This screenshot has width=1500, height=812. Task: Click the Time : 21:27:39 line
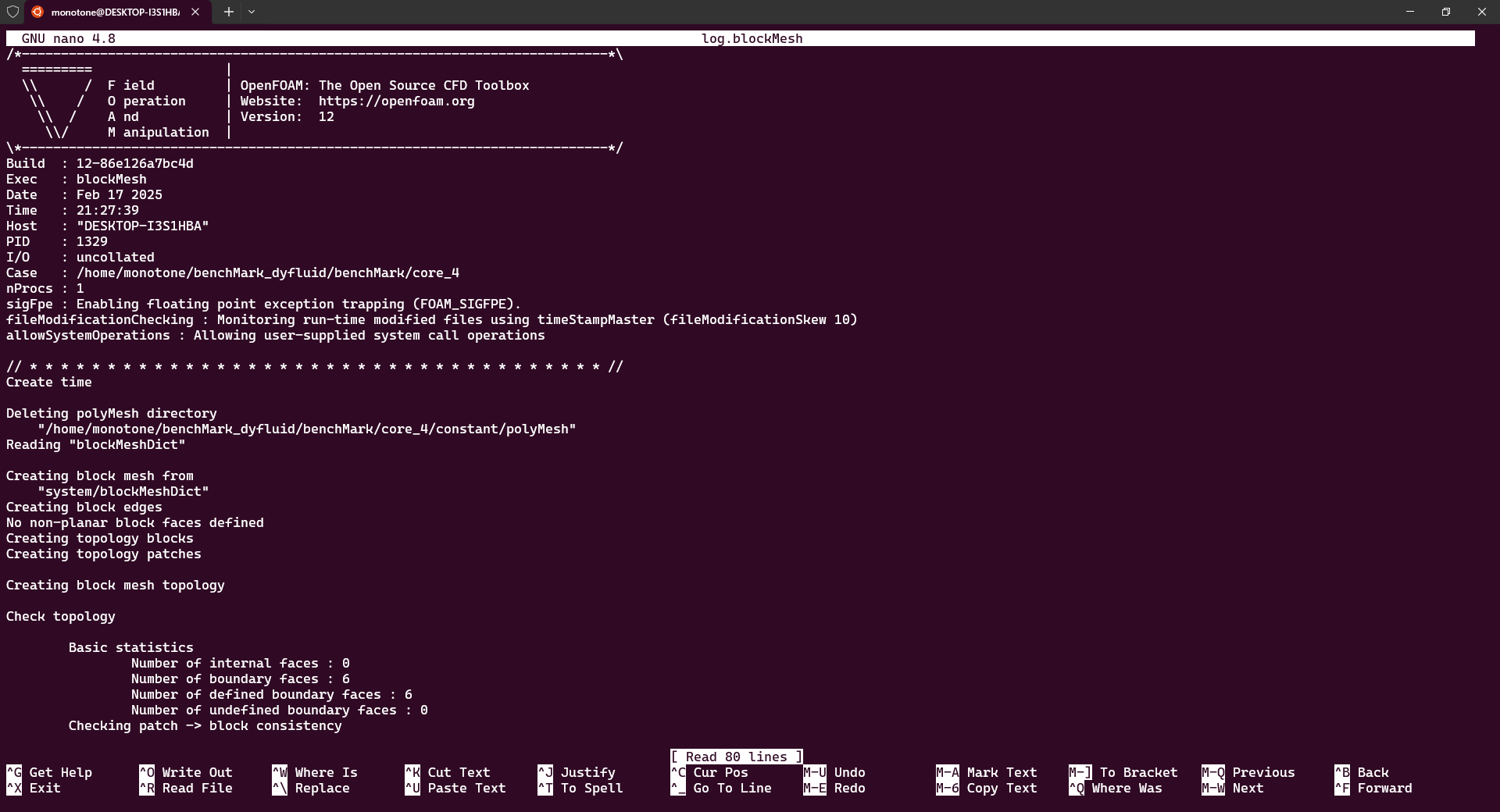(x=73, y=210)
